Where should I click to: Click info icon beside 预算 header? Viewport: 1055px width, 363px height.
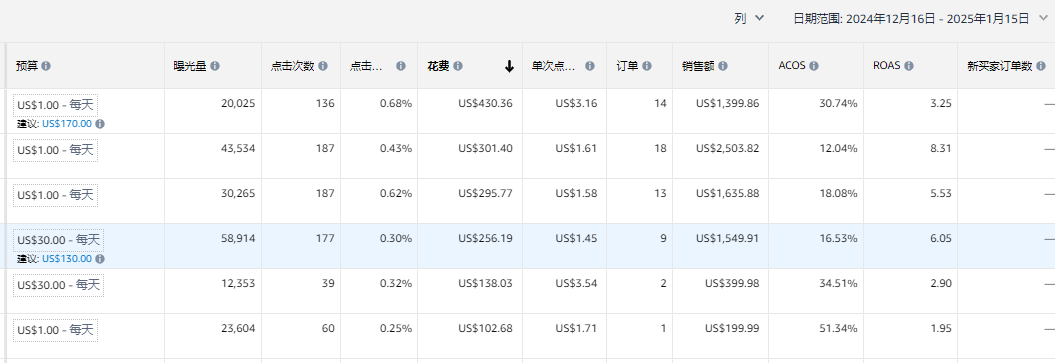[x=46, y=66]
